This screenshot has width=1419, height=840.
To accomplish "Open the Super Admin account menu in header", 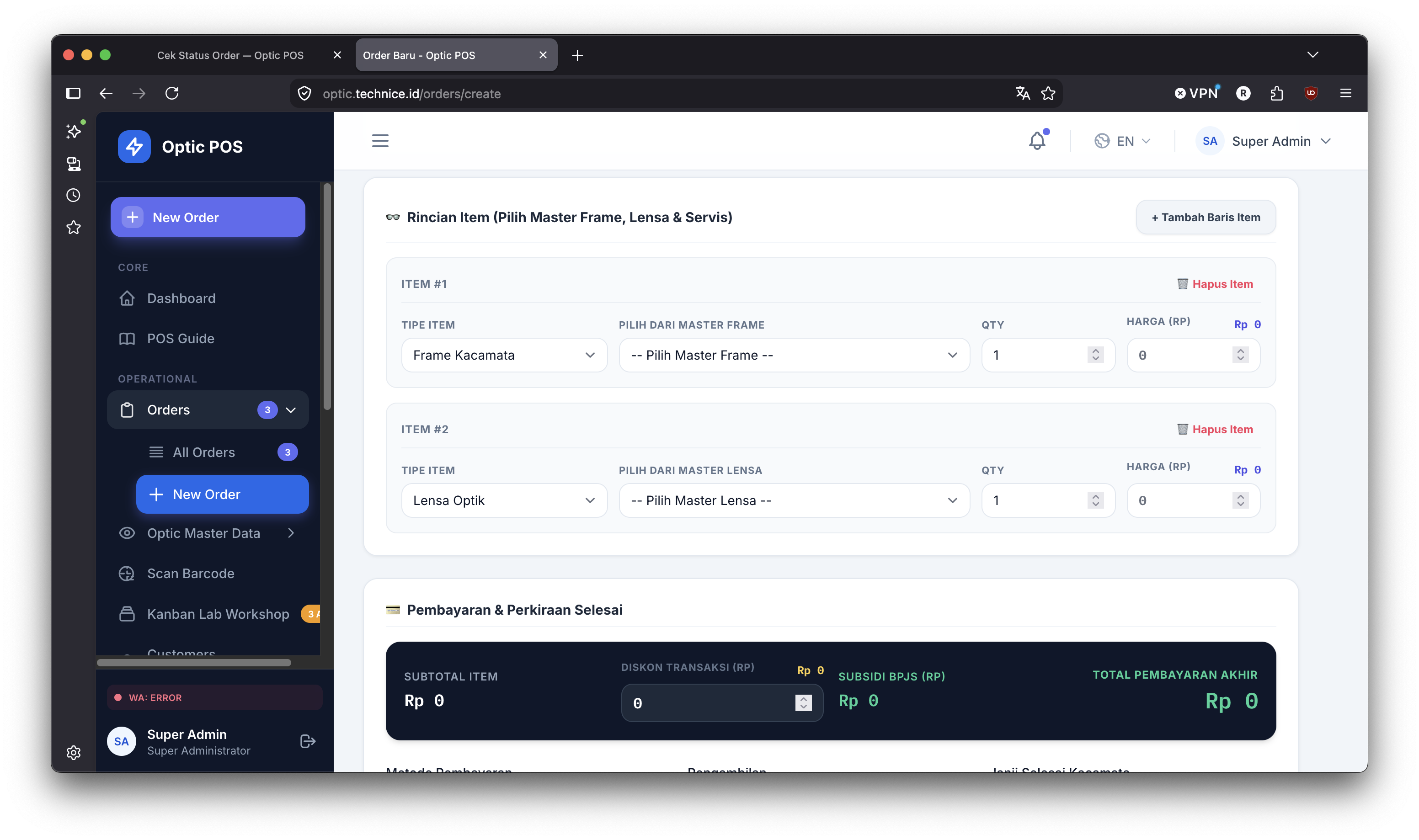I will pyautogui.click(x=1264, y=141).
